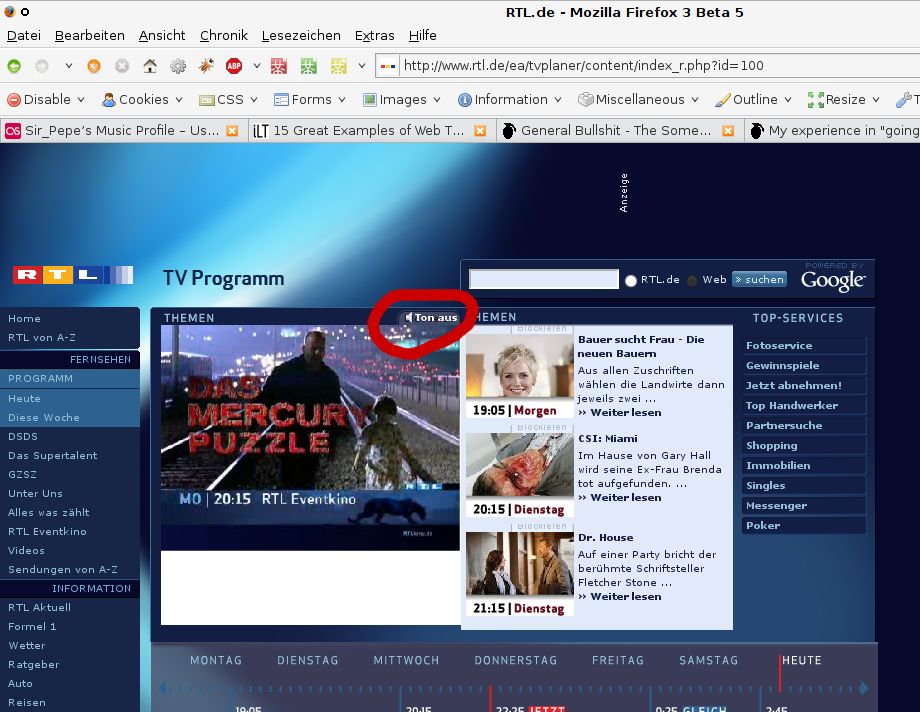Click the site favicon in the address bar
Screen dimensions: 920x712
[388, 66]
